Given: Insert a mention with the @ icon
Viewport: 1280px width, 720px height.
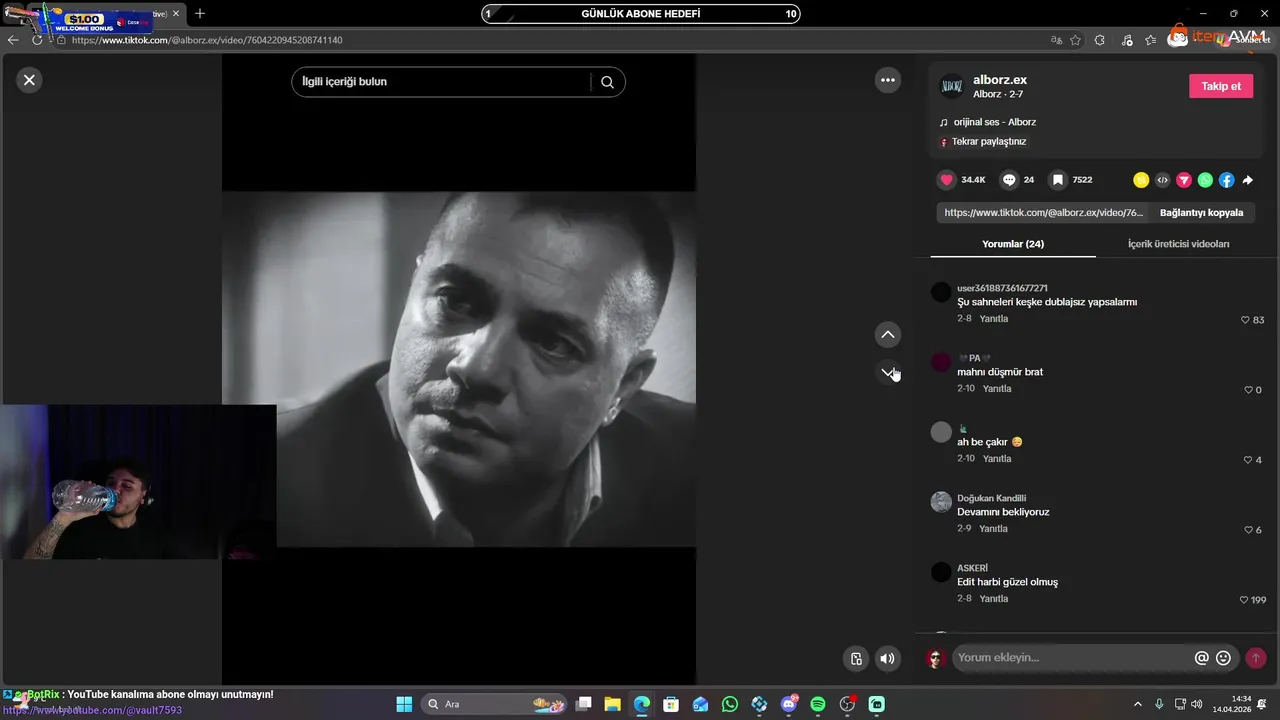Looking at the screenshot, I should pos(1202,658).
